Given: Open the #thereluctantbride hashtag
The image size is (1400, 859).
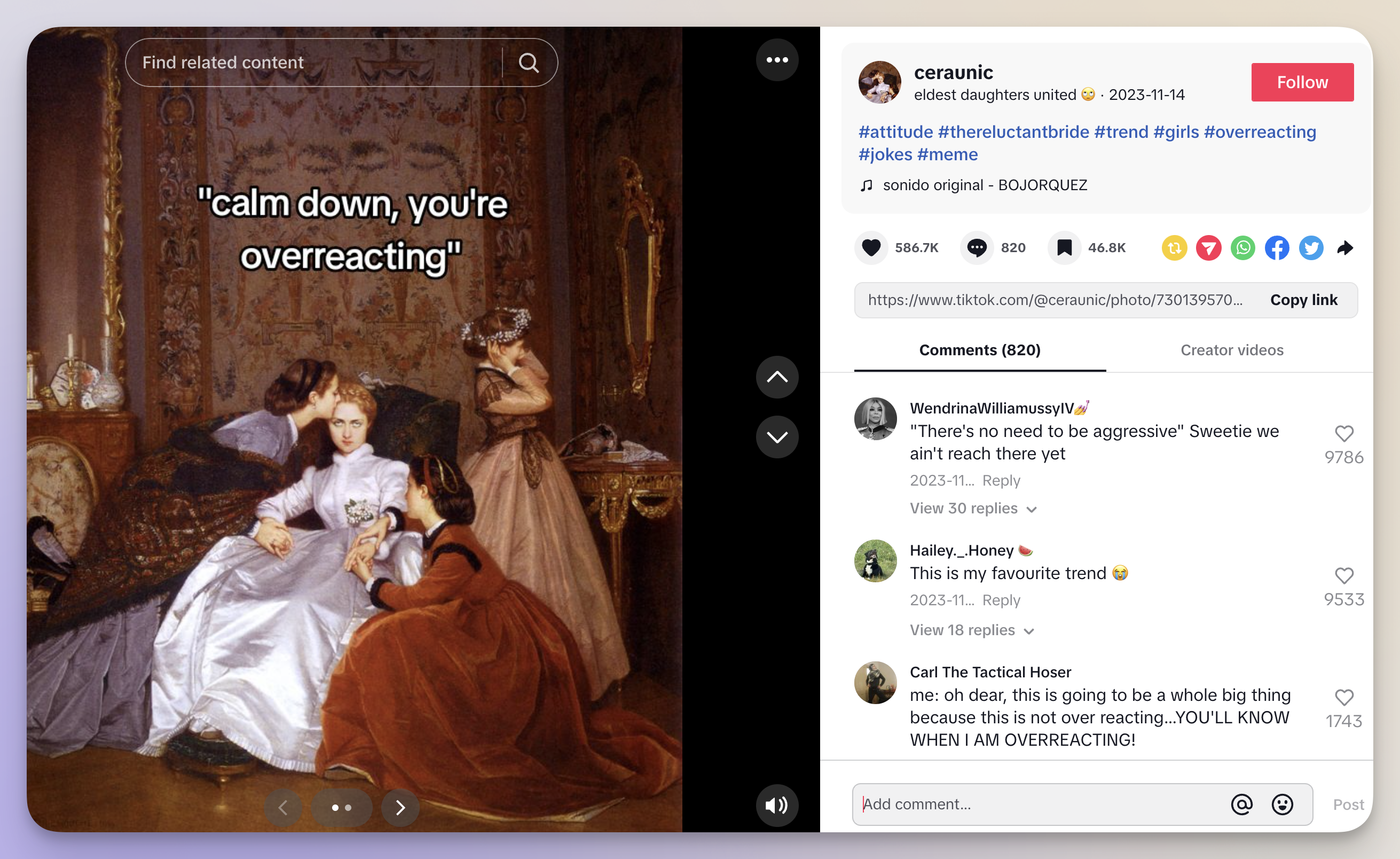Looking at the screenshot, I should (1013, 132).
